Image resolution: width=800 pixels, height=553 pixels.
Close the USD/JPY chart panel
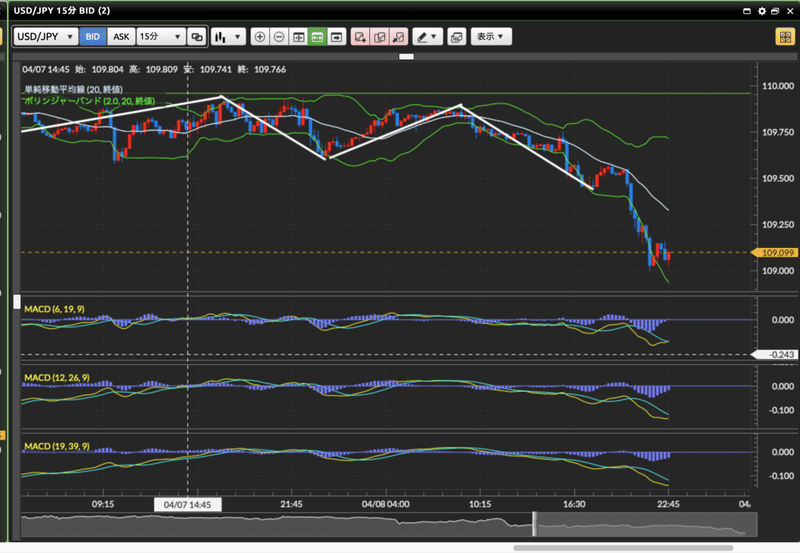click(x=790, y=11)
